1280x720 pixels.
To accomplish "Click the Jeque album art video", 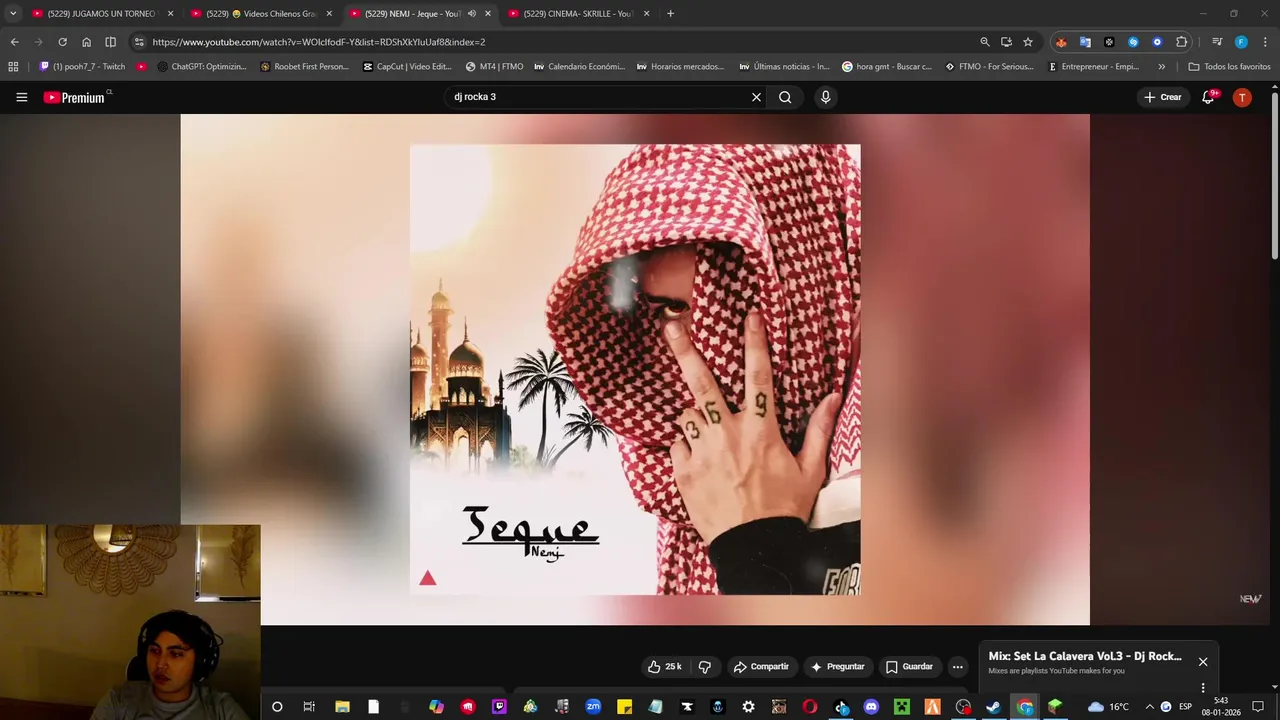I will [x=635, y=369].
